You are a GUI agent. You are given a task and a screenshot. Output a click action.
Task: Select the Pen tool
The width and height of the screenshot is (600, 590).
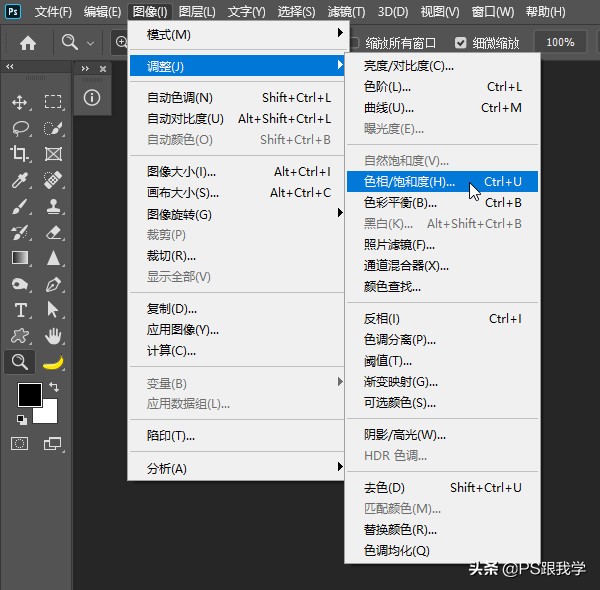click(53, 284)
